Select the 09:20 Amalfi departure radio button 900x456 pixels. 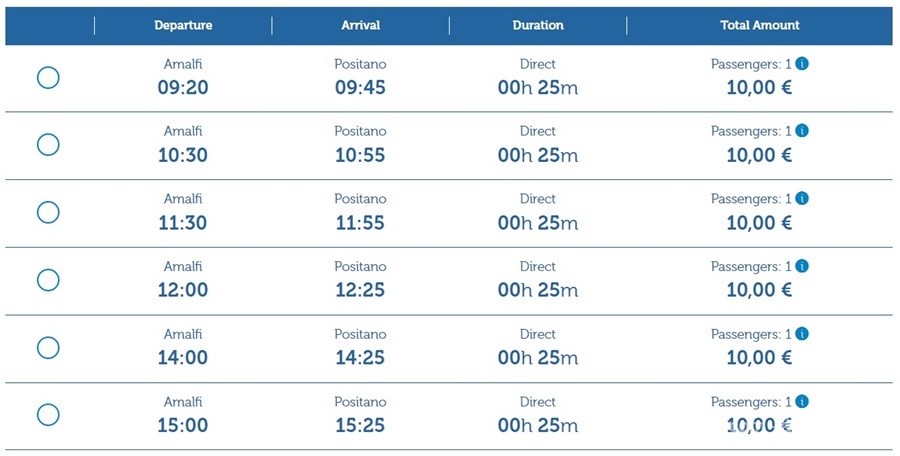48,77
